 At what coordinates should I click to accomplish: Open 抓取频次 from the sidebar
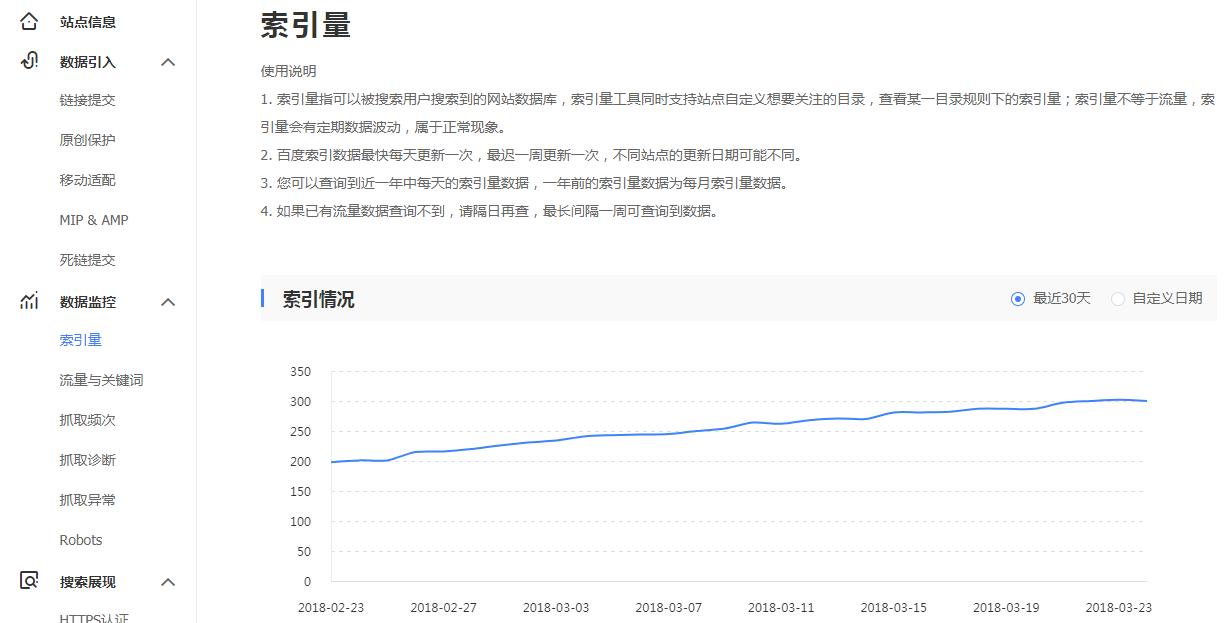click(x=81, y=419)
